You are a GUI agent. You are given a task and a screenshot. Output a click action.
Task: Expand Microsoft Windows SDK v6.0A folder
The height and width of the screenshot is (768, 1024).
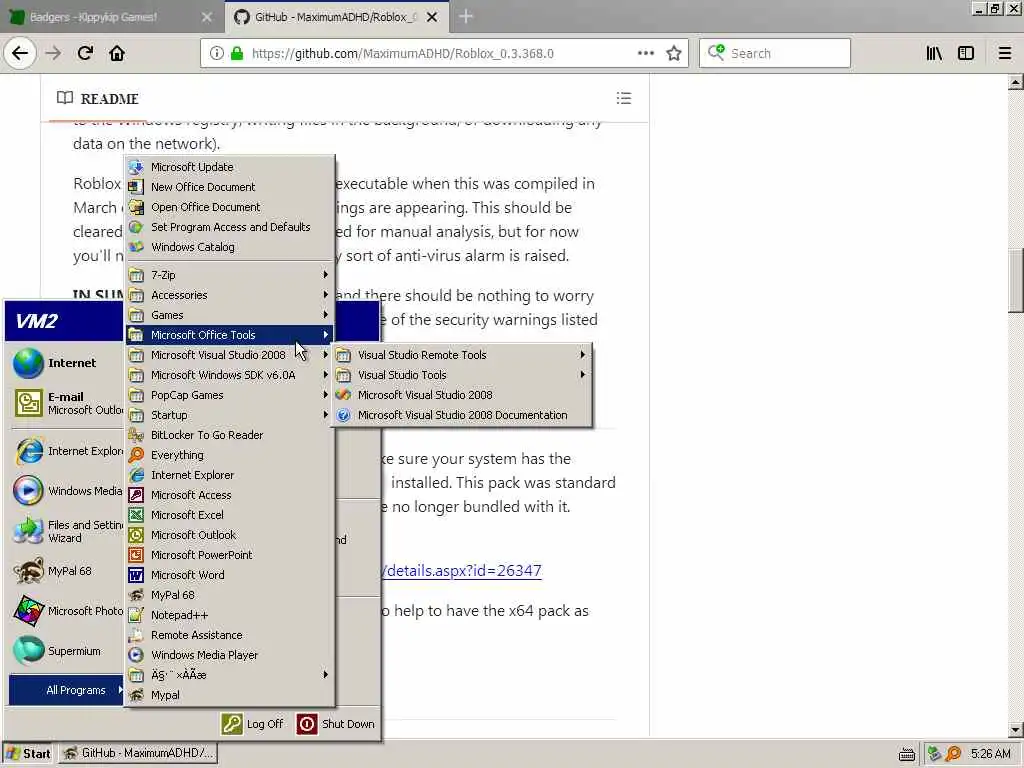click(x=231, y=375)
